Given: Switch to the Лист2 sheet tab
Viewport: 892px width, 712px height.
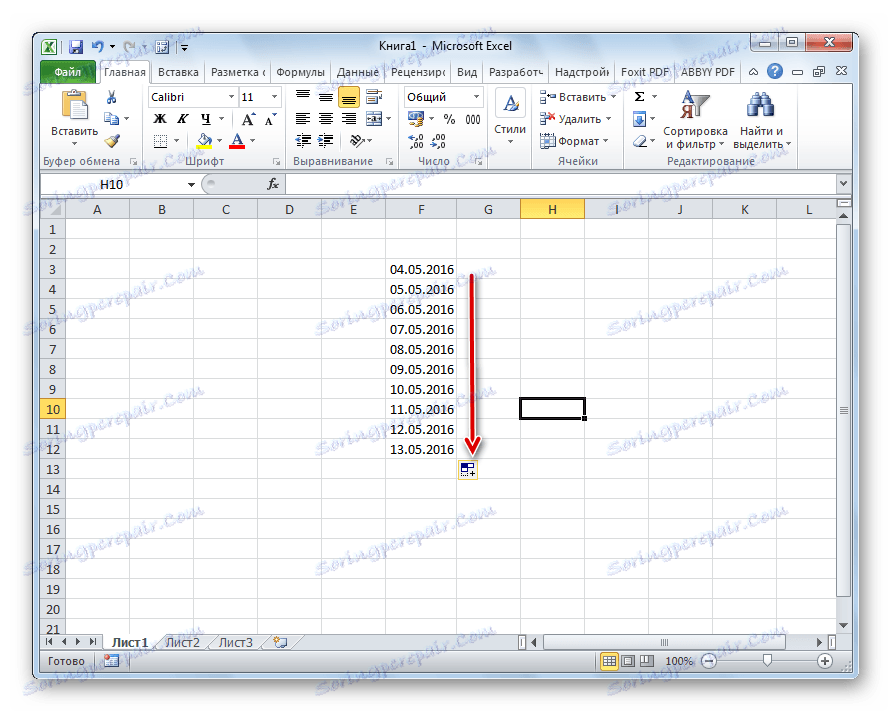Looking at the screenshot, I should 183,642.
